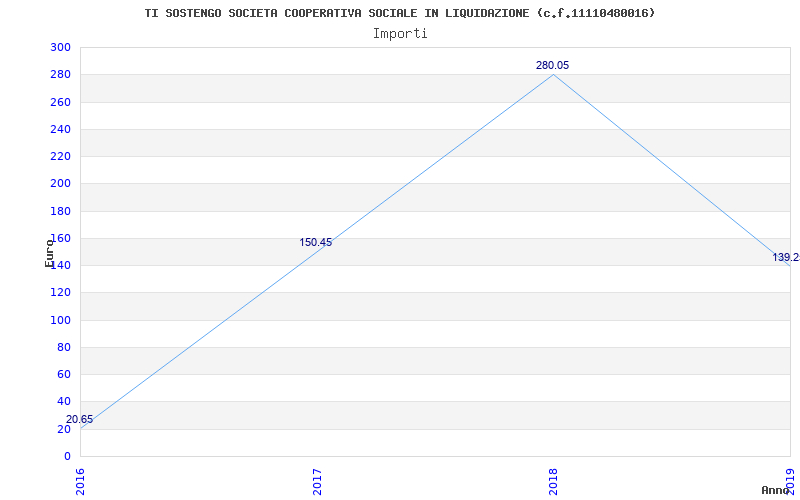Click the 280 y-axis tick label
800x500 pixels.
60,75
